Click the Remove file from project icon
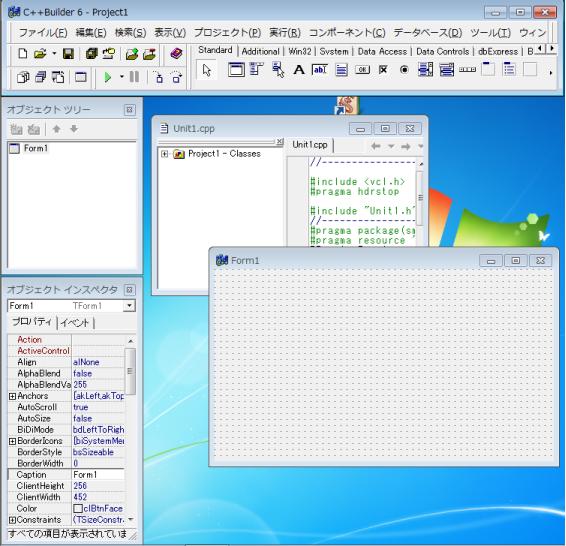The height and width of the screenshot is (546, 566). (x=149, y=54)
